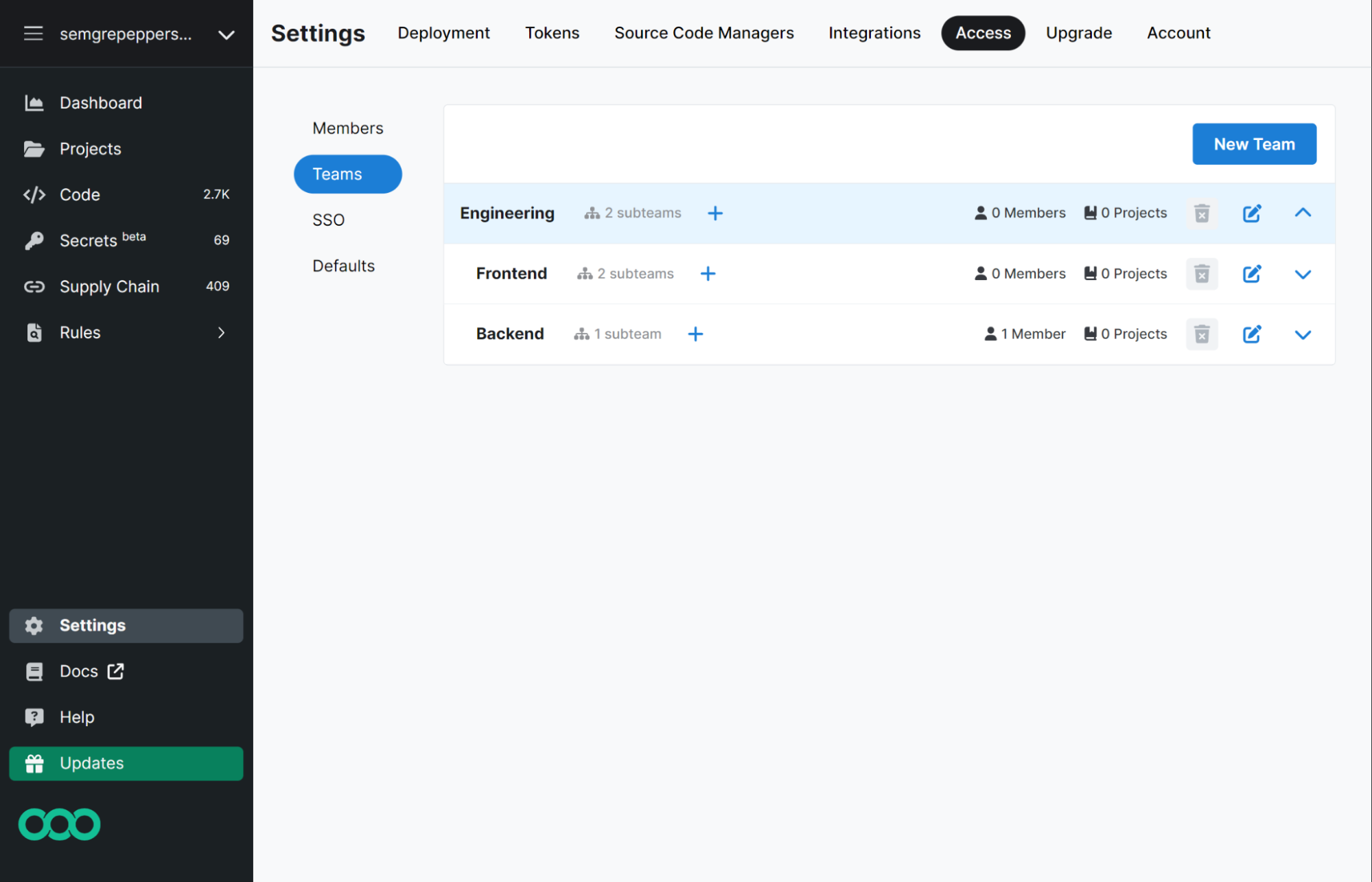Open the Members settings section
The width and height of the screenshot is (1372, 882).
[347, 128]
